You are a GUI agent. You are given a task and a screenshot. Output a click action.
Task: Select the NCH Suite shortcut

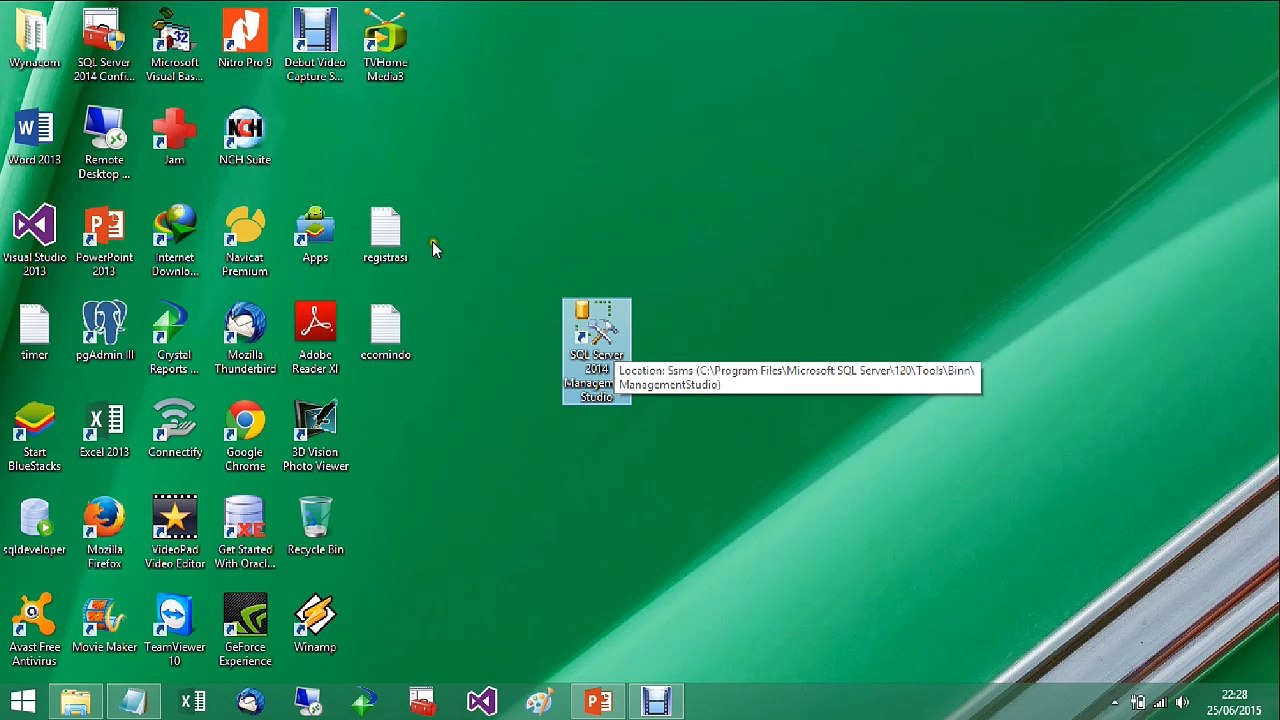click(245, 137)
